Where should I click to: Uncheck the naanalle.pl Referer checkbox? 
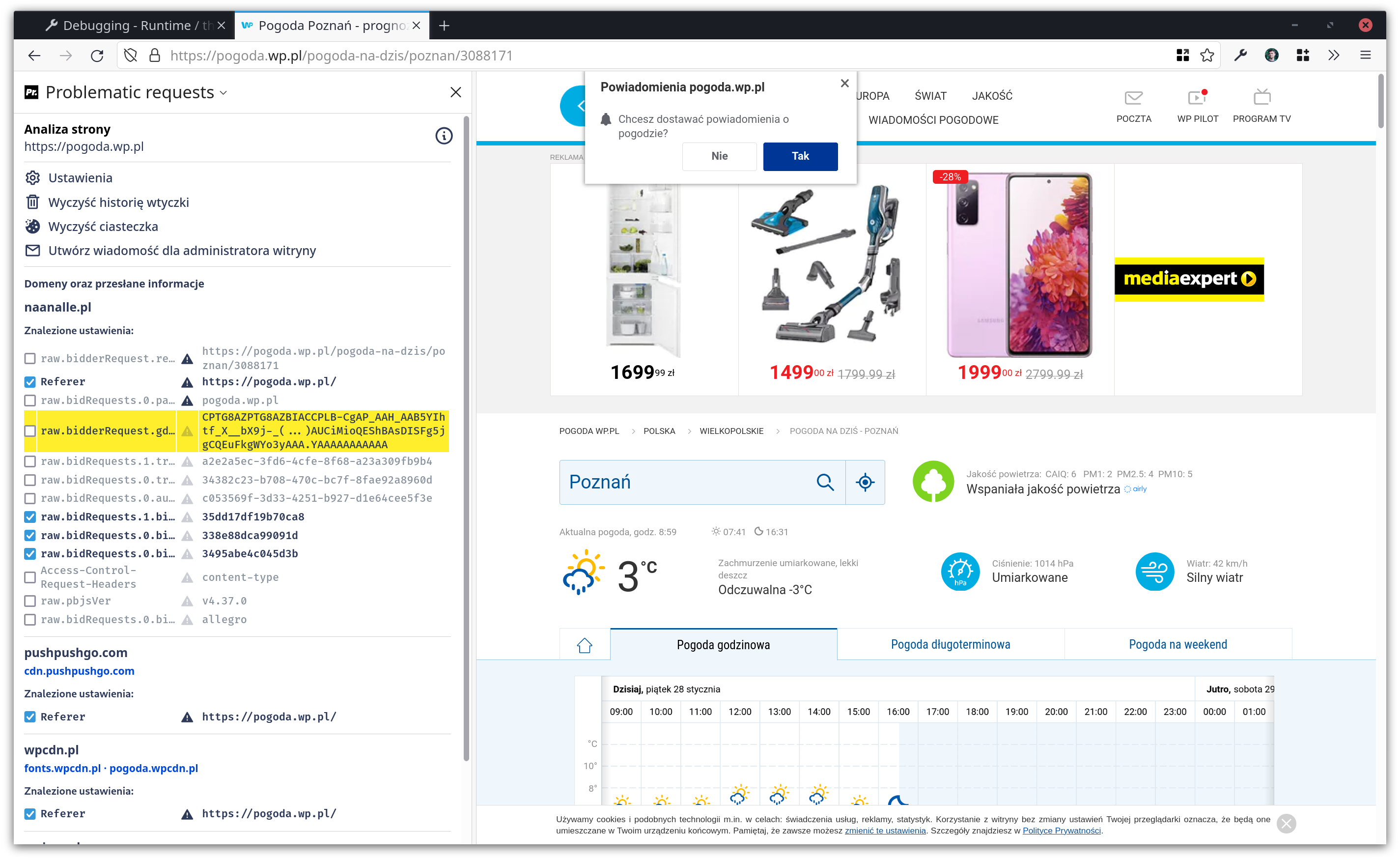pyautogui.click(x=30, y=381)
